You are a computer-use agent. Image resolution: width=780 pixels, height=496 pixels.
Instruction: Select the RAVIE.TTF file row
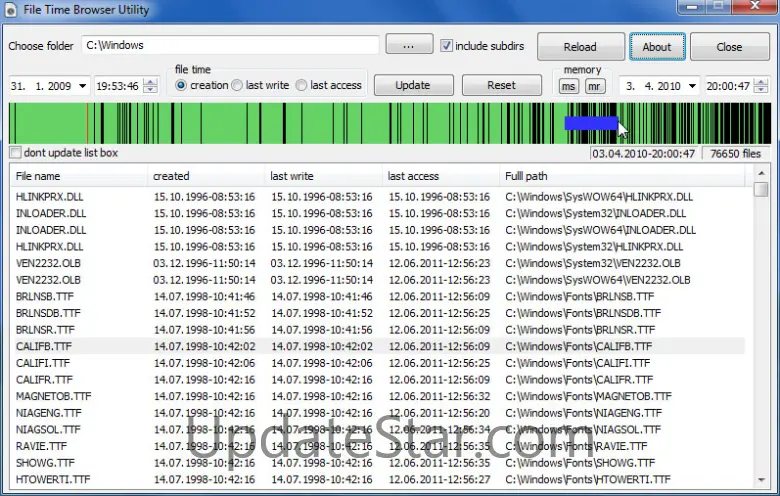point(378,446)
